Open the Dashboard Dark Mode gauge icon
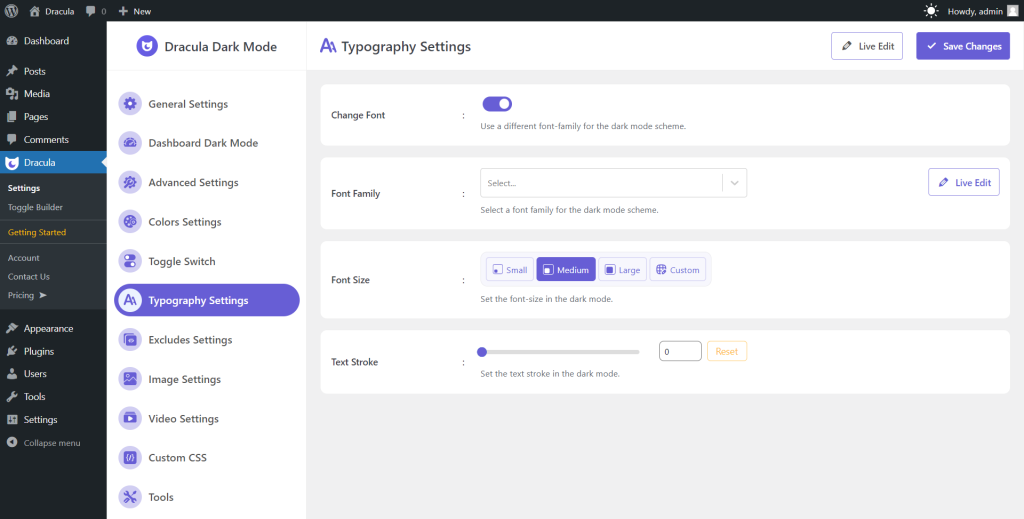Viewport: 1024px width, 519px height. pyautogui.click(x=130, y=143)
